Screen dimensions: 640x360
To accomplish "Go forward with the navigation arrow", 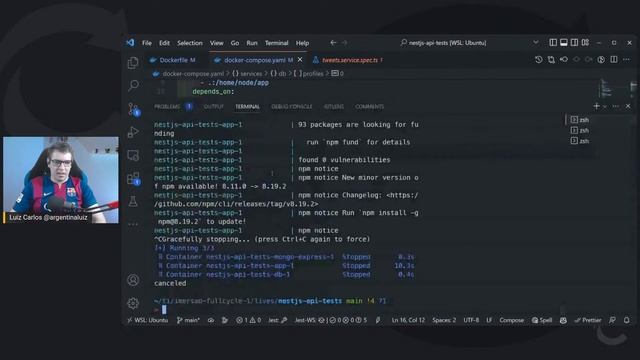I will pos(344,42).
